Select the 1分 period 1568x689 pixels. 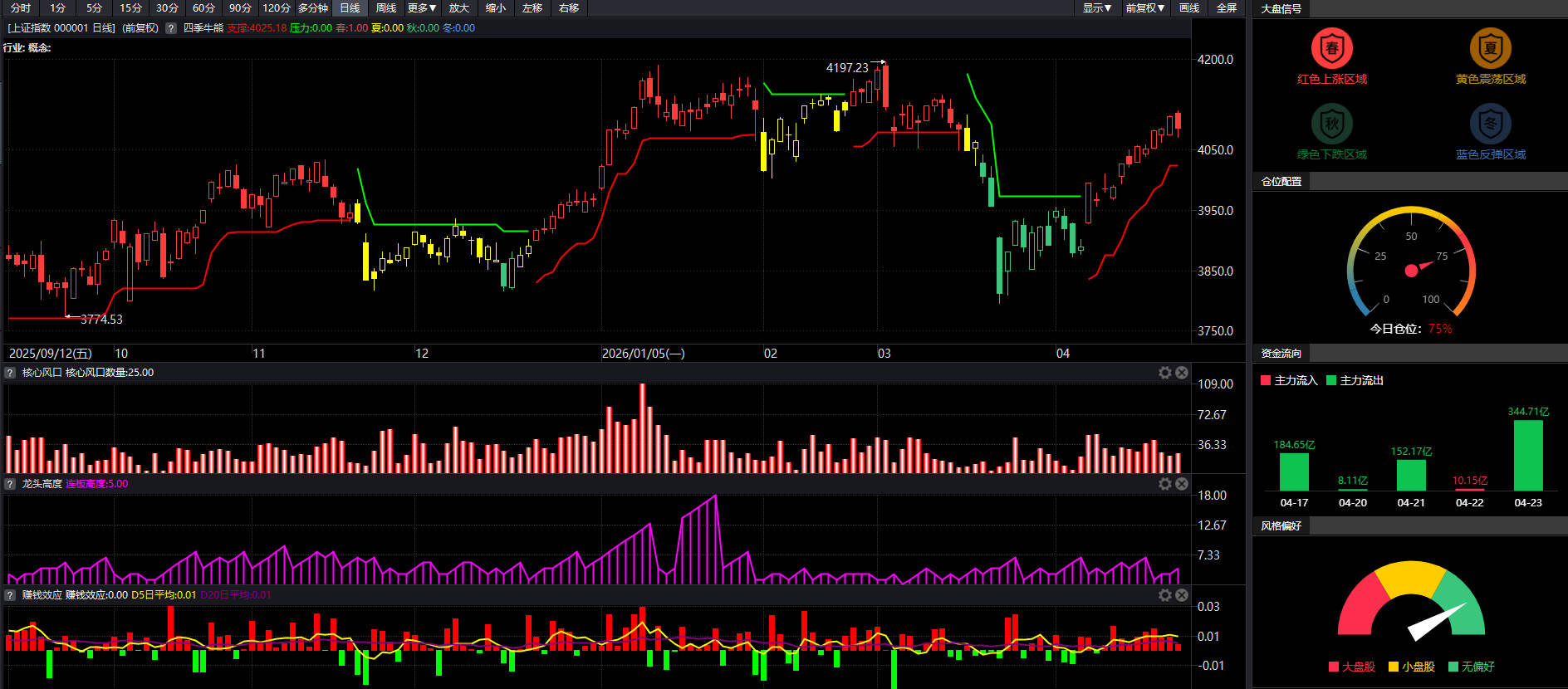click(57, 8)
